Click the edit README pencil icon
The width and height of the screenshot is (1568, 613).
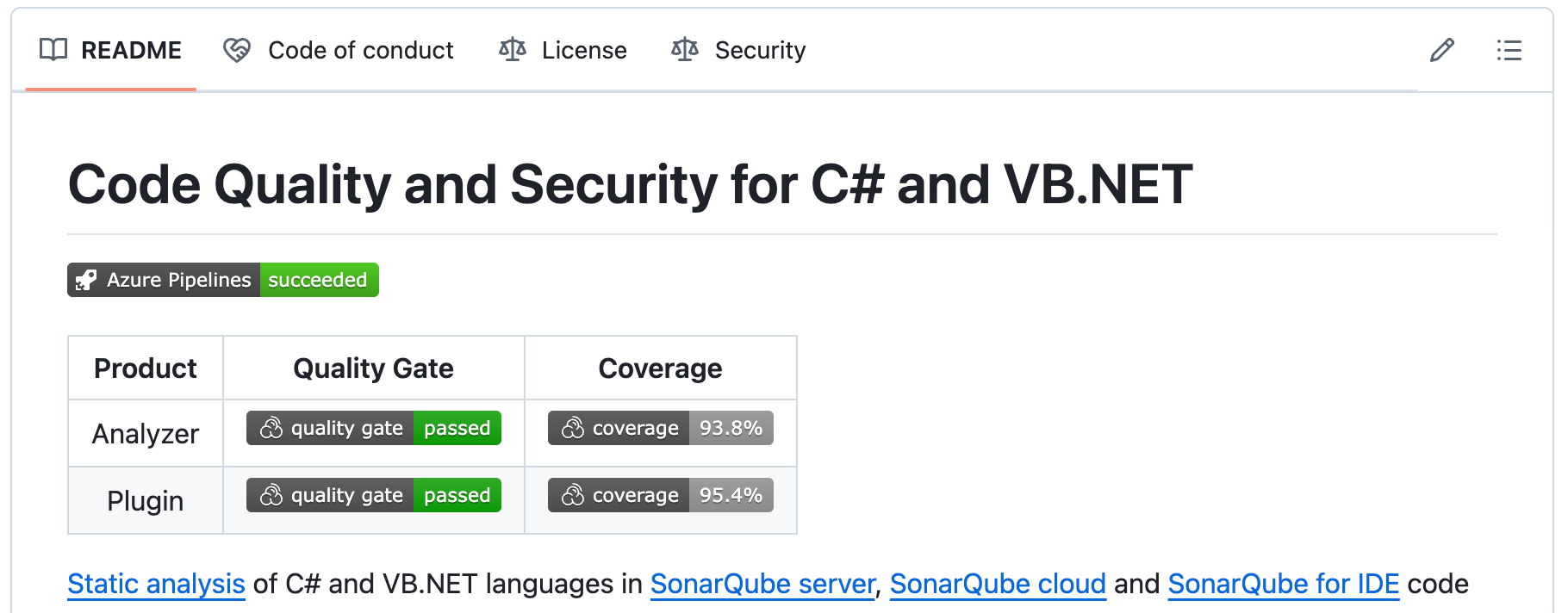[x=1441, y=51]
